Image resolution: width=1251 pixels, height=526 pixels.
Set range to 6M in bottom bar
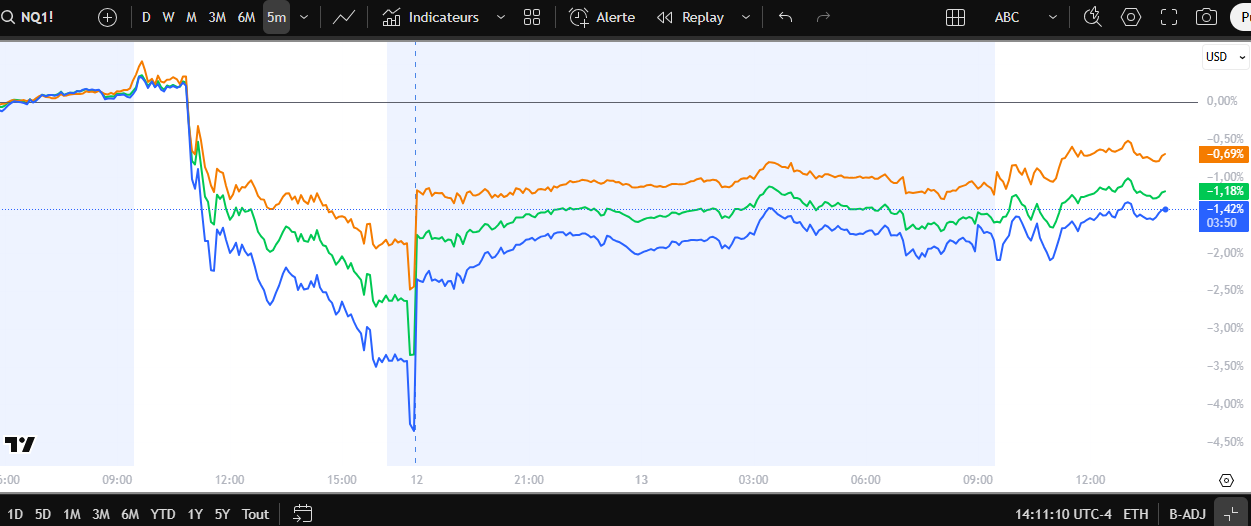coord(130,514)
